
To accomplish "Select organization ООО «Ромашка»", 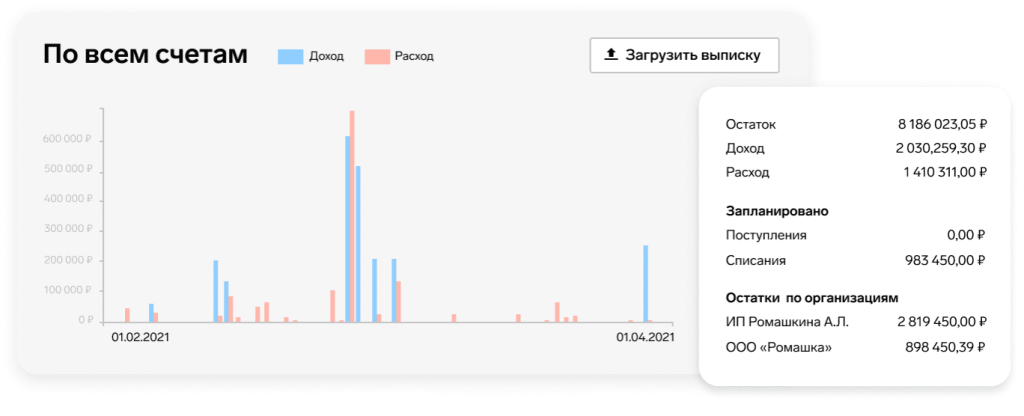I will coord(778,347).
